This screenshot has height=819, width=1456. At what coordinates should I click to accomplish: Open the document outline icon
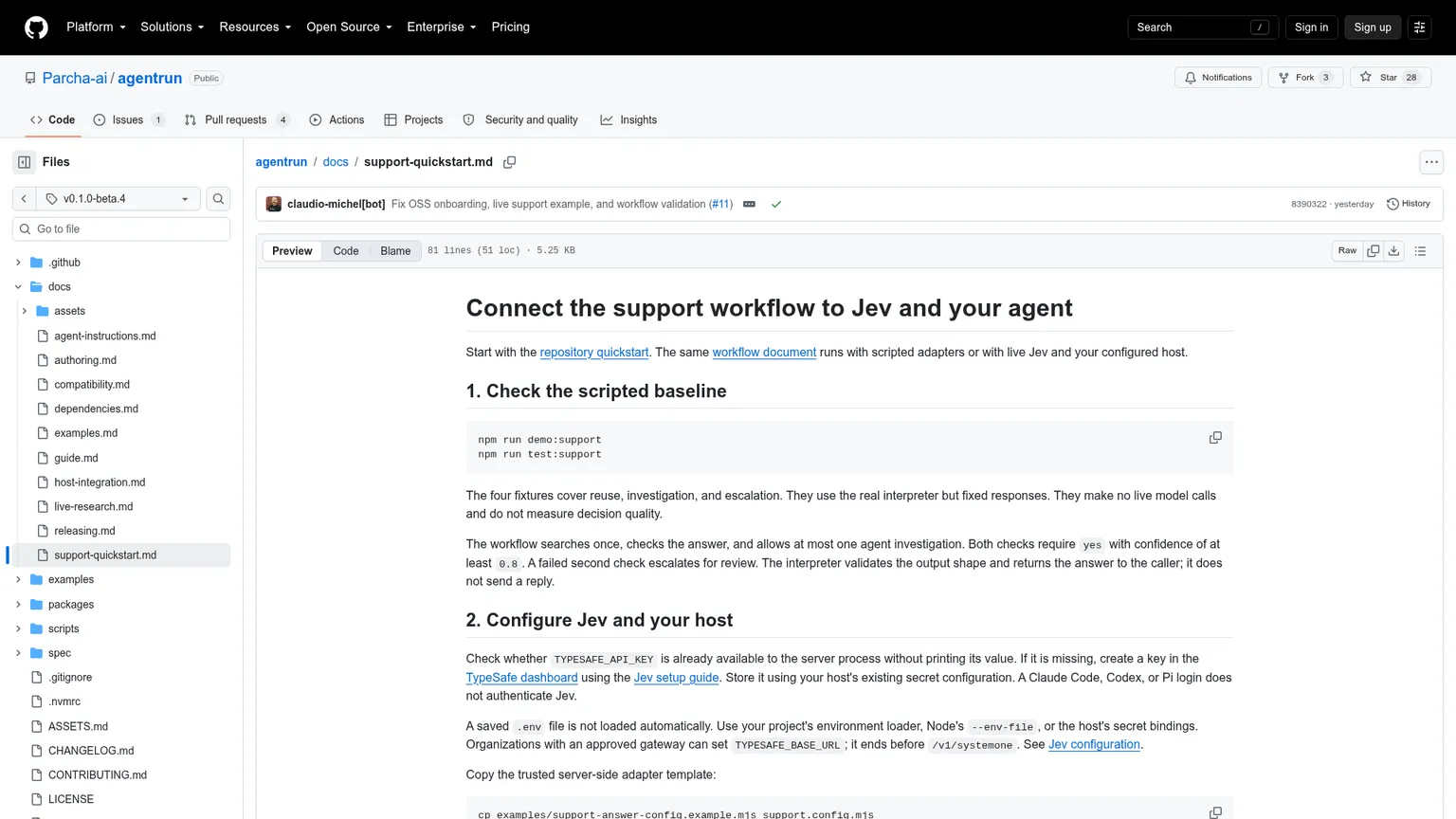(x=1420, y=251)
